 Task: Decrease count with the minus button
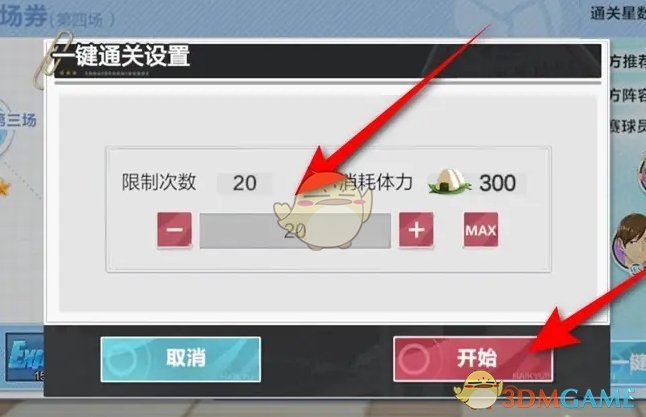click(x=174, y=230)
